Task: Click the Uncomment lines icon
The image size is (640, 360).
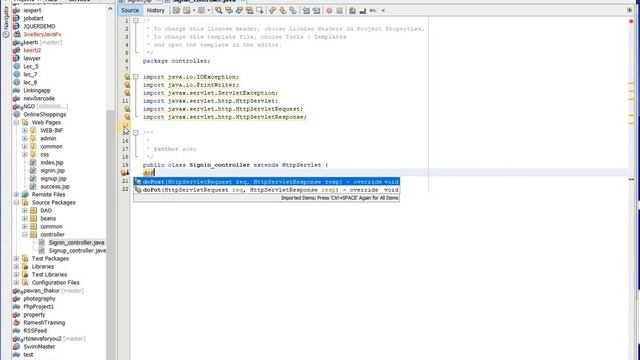Action: (x=362, y=11)
